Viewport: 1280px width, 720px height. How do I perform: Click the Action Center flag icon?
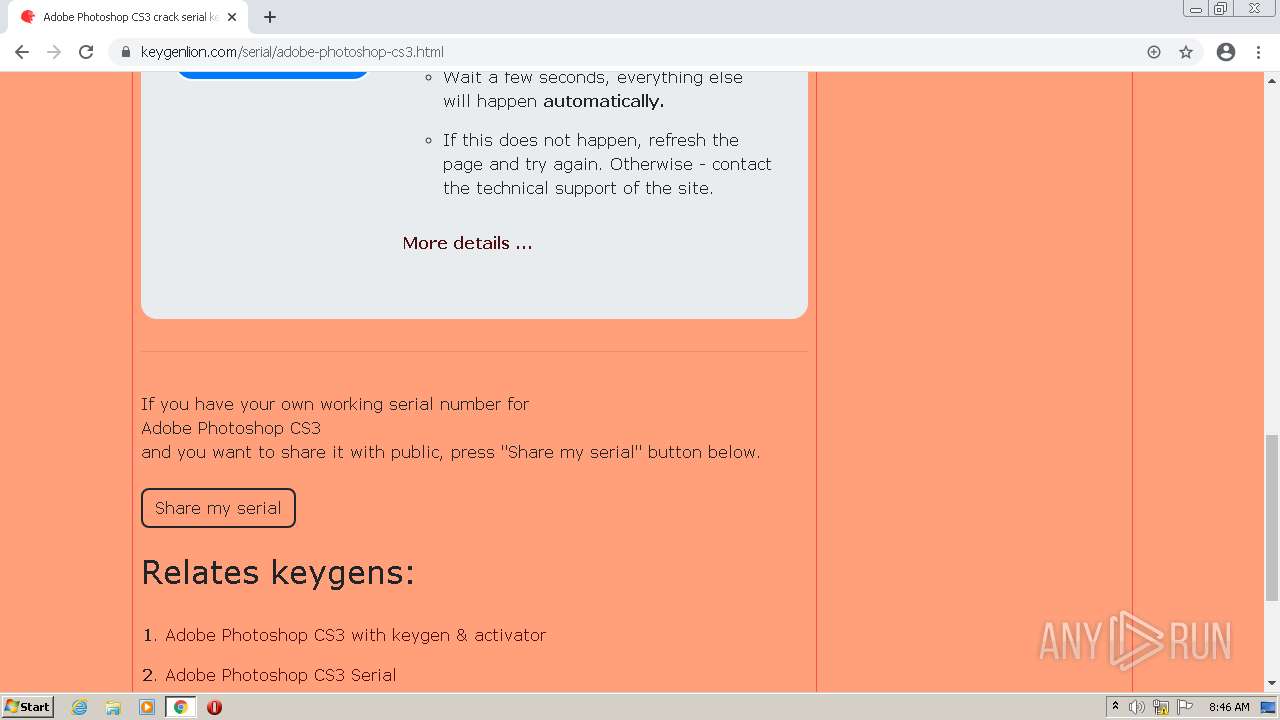point(1185,707)
